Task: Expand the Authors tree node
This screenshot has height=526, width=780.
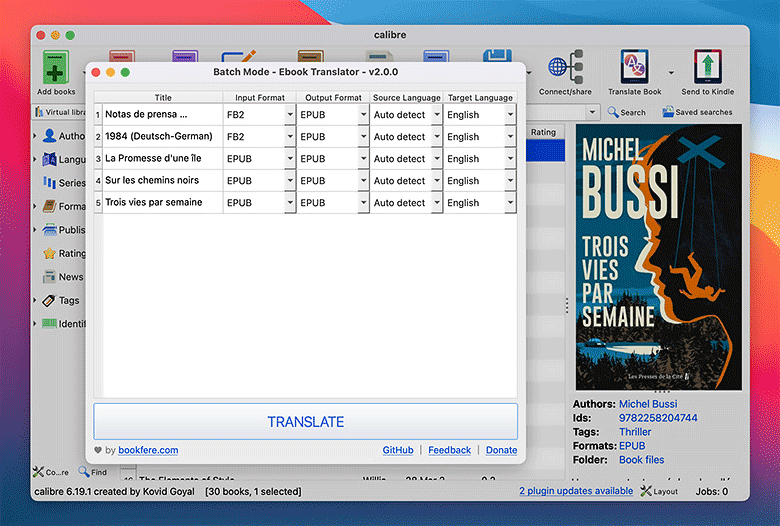Action: (x=35, y=135)
